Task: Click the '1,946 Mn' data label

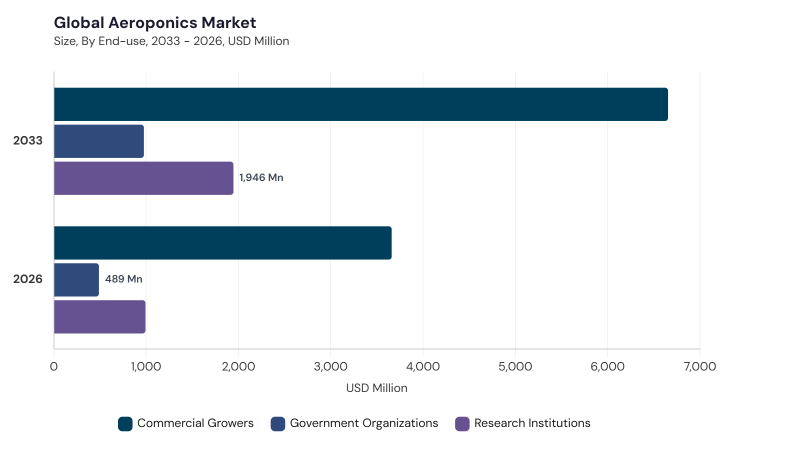Action: pyautogui.click(x=261, y=178)
